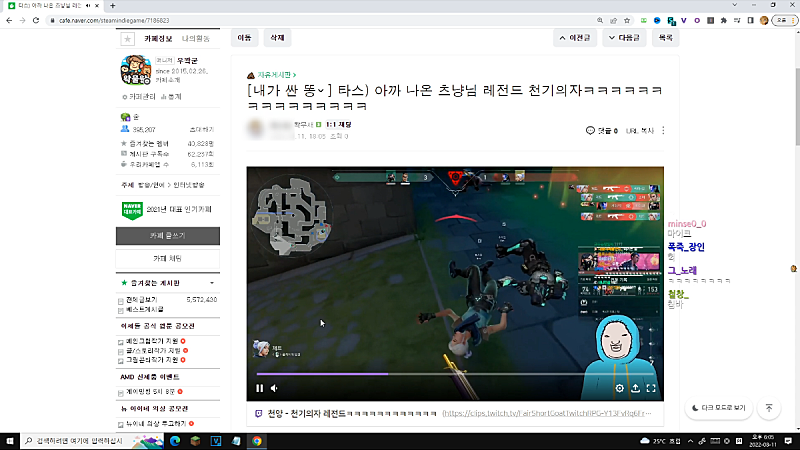Mute the video player volume icon
Screen dimensions: 800x450
(x=274, y=388)
